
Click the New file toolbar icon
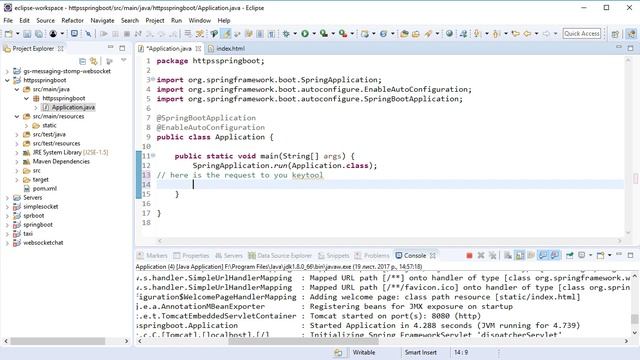[x=9, y=34]
